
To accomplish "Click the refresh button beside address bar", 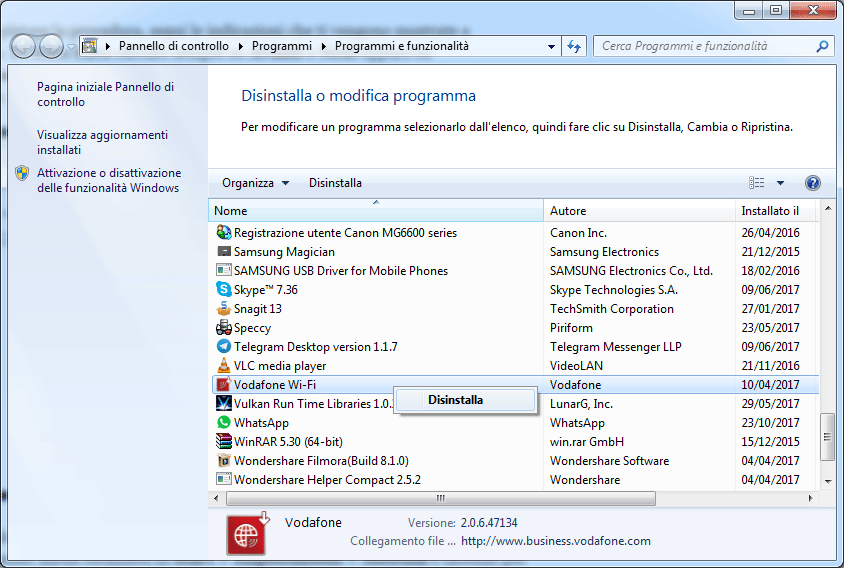I will tap(574, 46).
